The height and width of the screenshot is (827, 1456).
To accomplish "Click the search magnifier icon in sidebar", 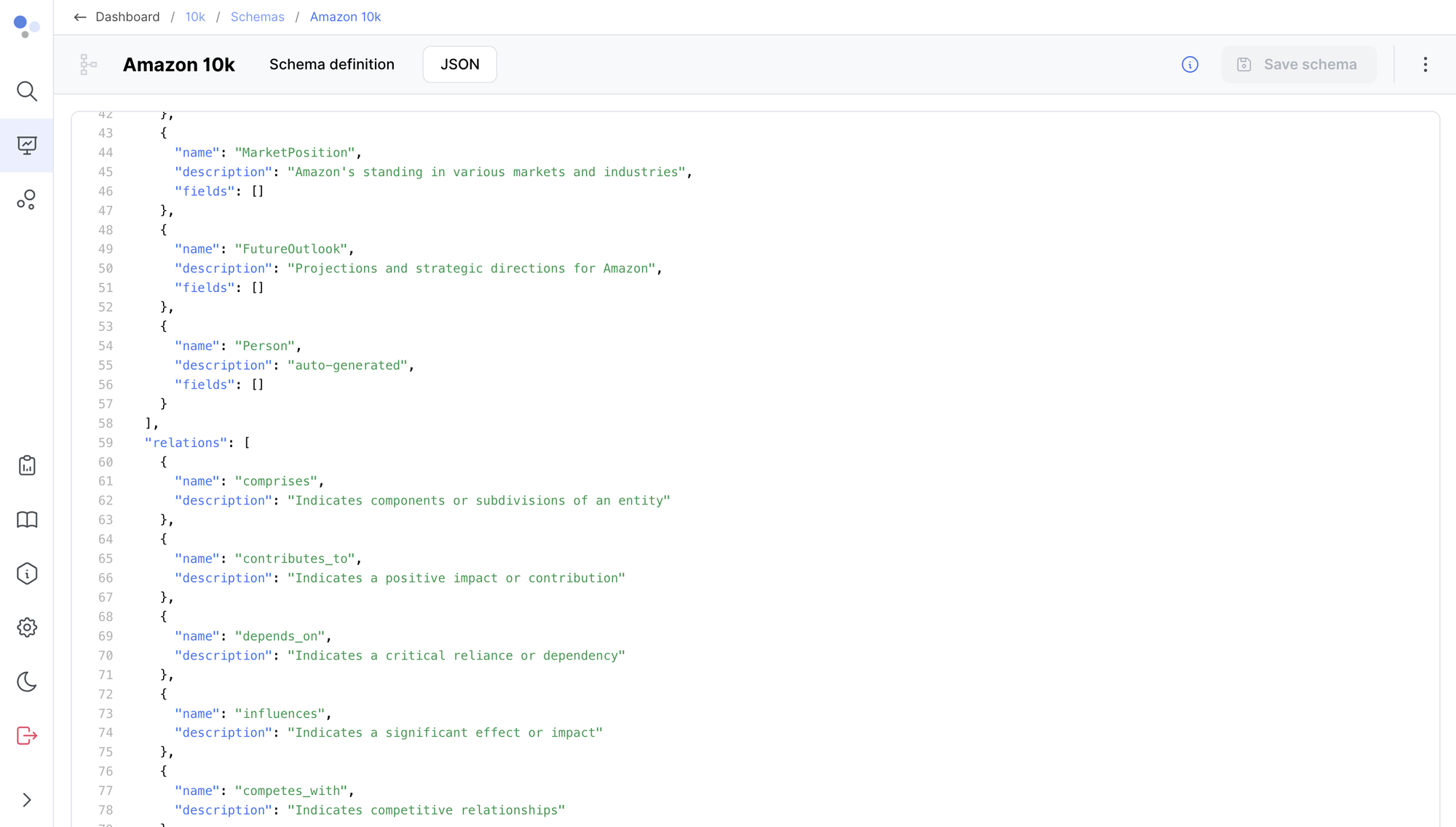I will [x=27, y=91].
